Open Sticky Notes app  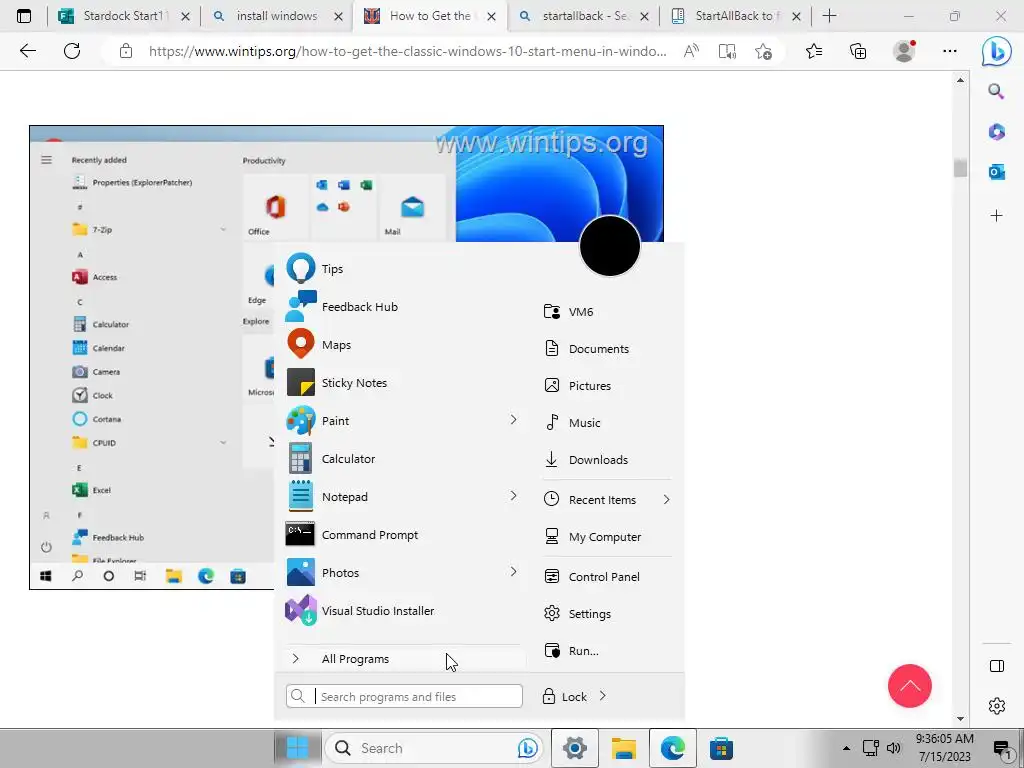pyautogui.click(x=402, y=383)
